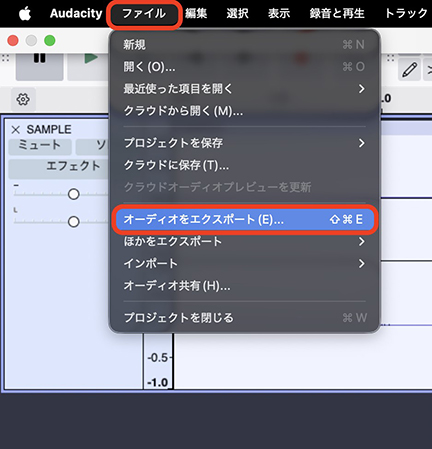Expand プロジェクトを保存 submenu

tap(245, 143)
